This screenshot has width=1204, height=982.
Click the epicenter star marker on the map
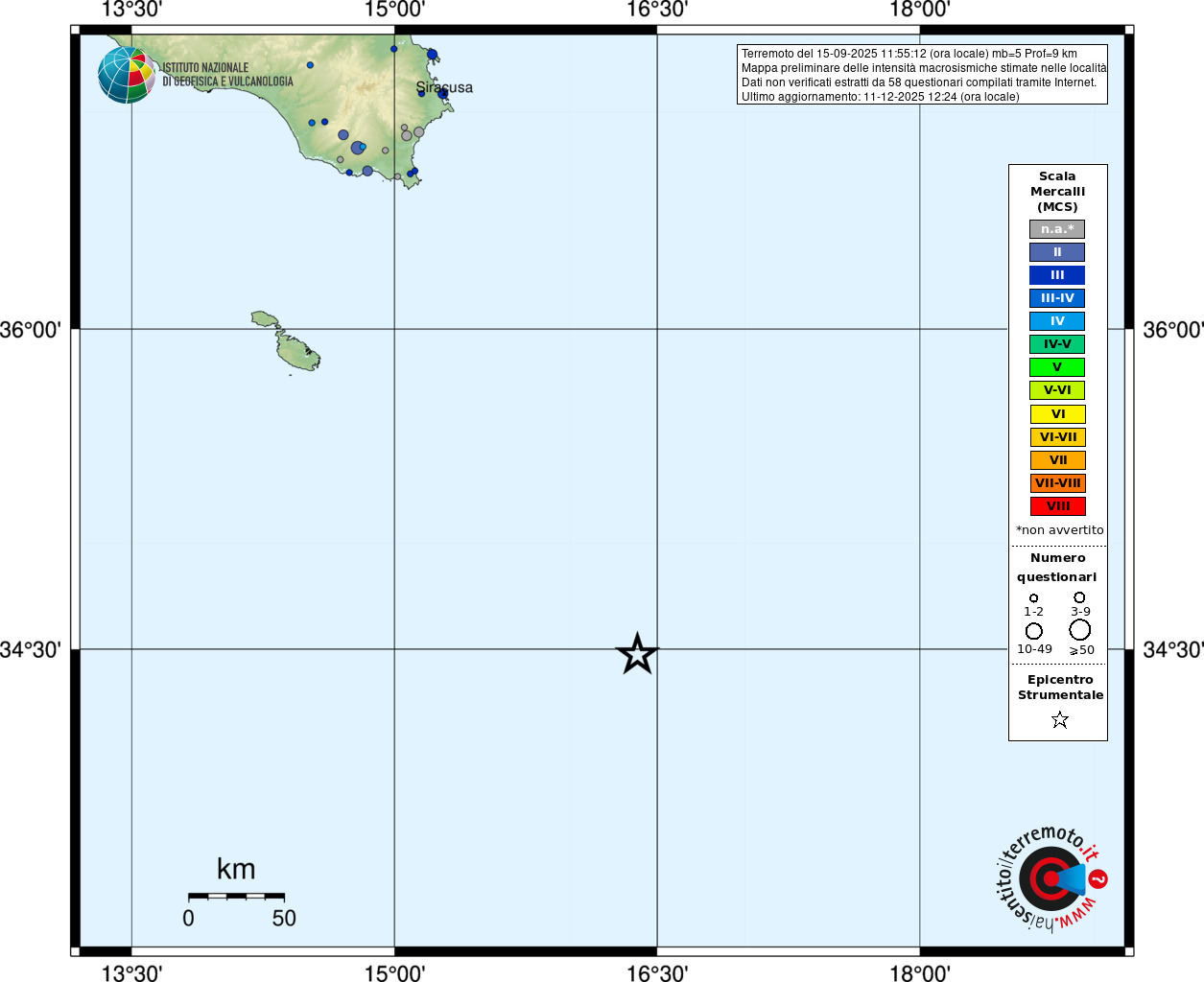pos(637,654)
